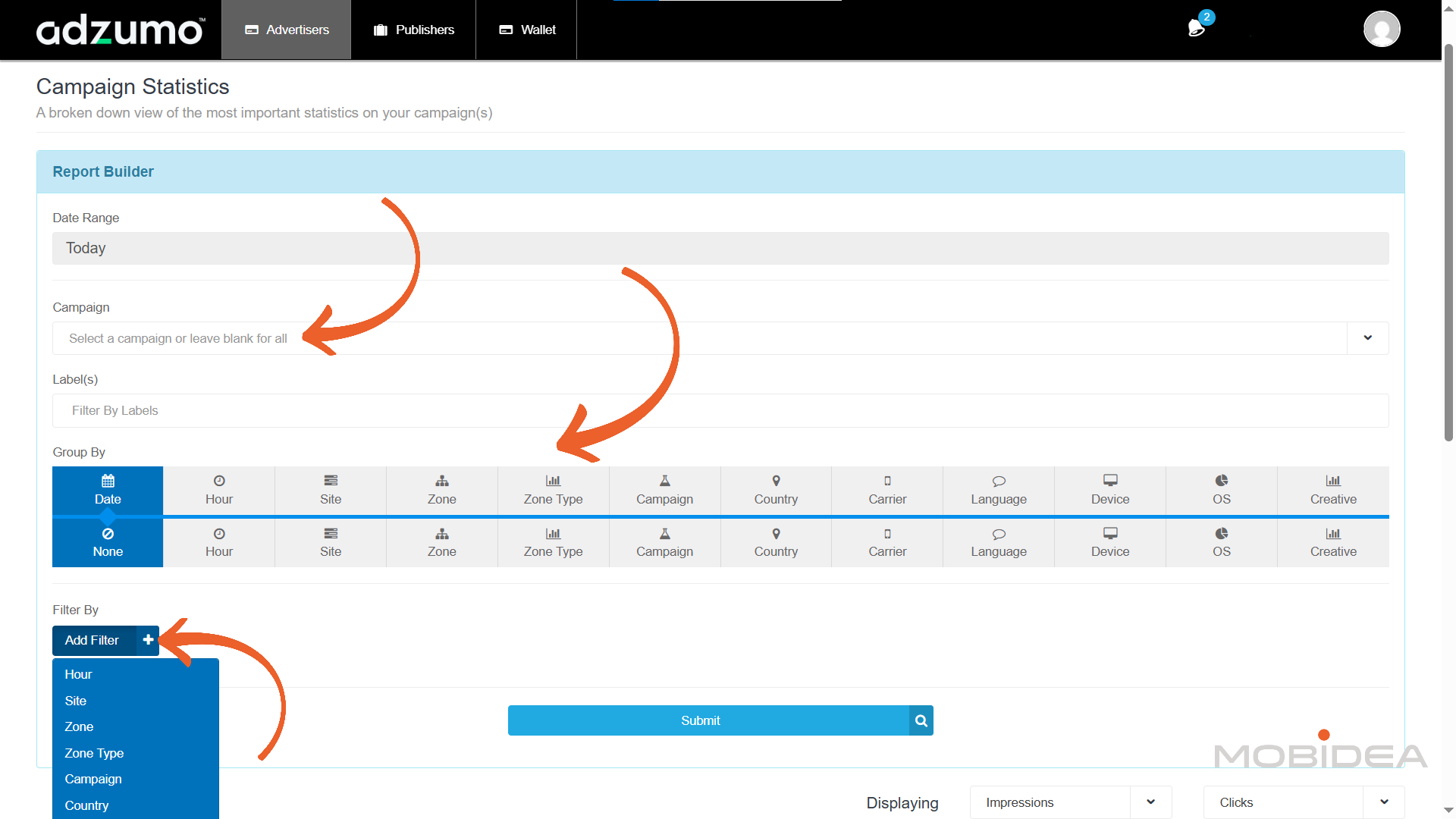
Task: Group second row by OS
Action: pyautogui.click(x=1221, y=543)
